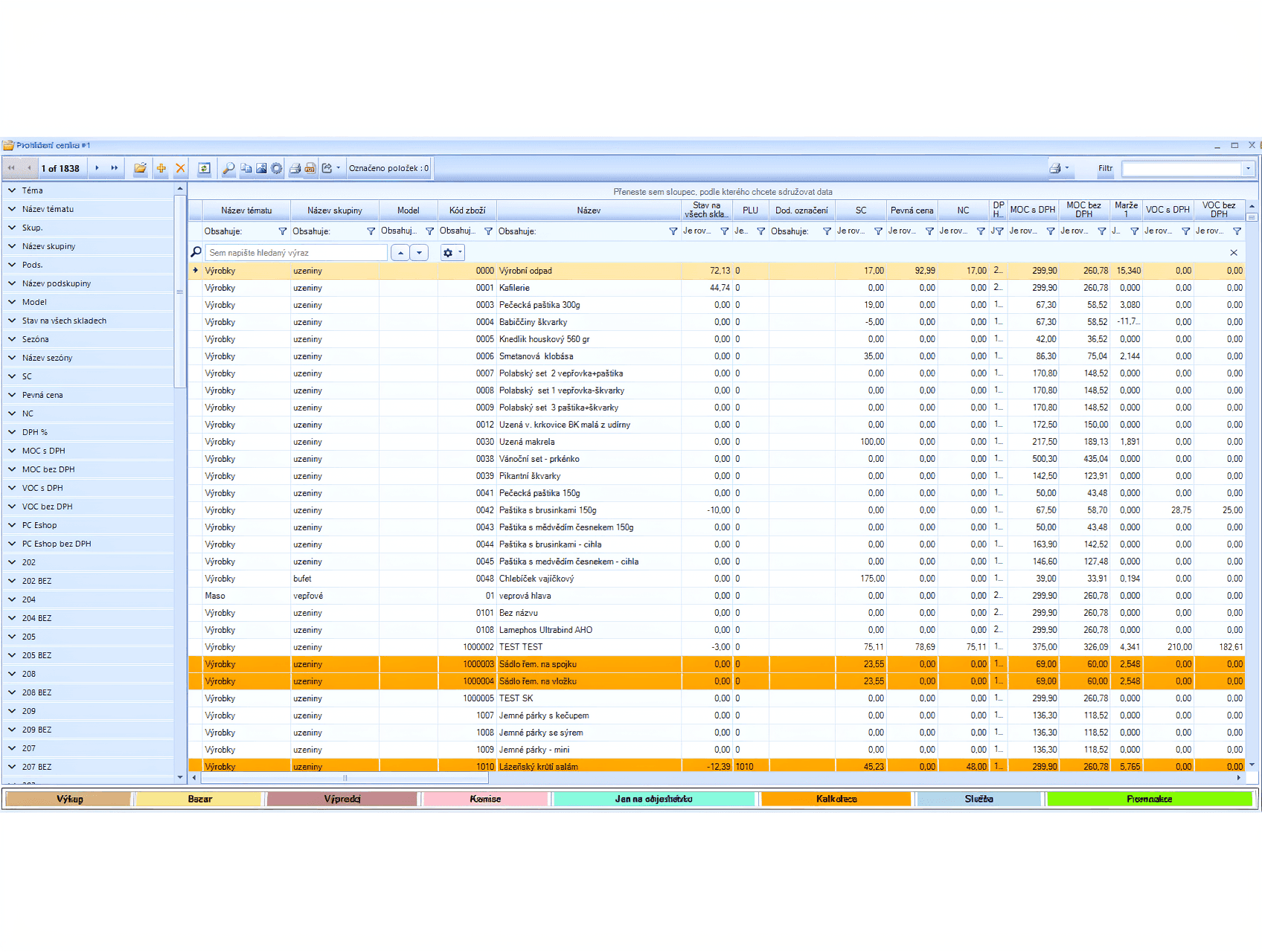Image resolution: width=1262 pixels, height=952 pixels.
Task: Find next match down arrow
Action: (x=420, y=253)
